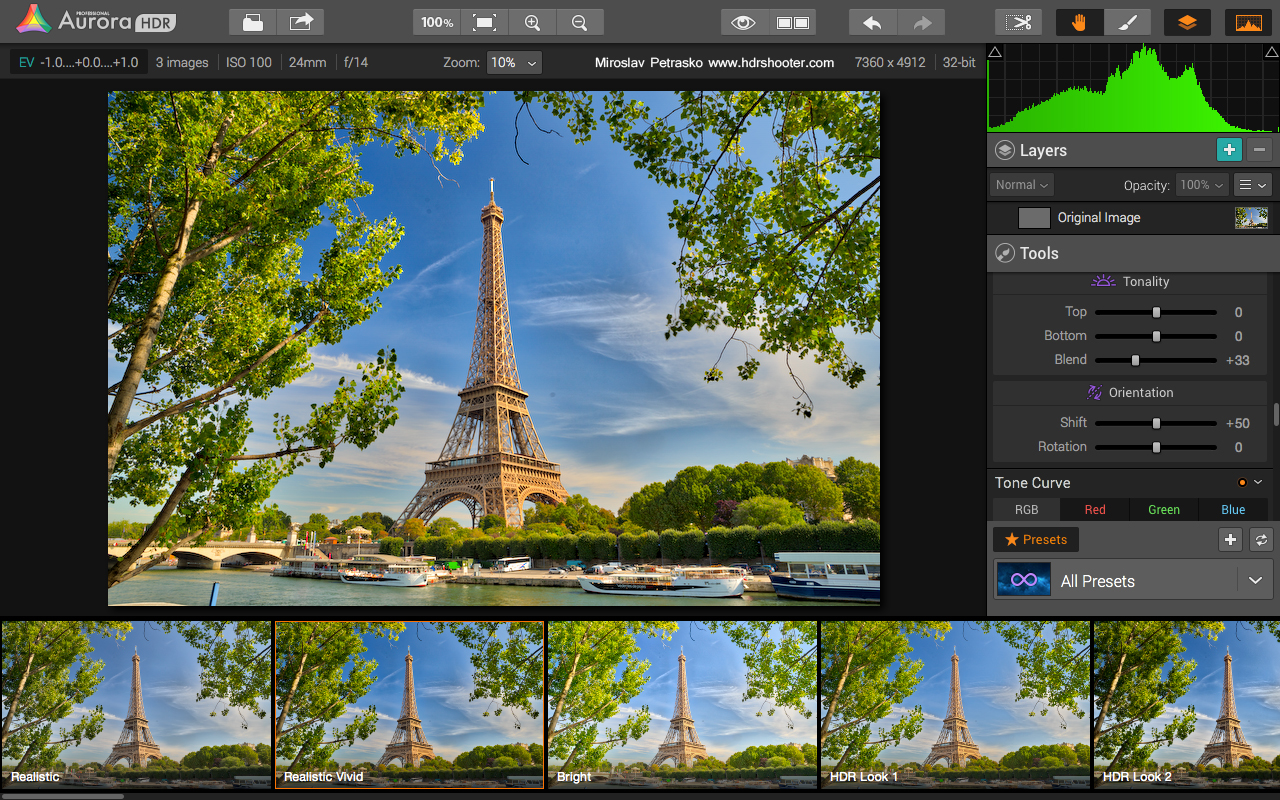This screenshot has width=1280, height=800.
Task: Select the RGB curve tab
Action: click(1027, 509)
